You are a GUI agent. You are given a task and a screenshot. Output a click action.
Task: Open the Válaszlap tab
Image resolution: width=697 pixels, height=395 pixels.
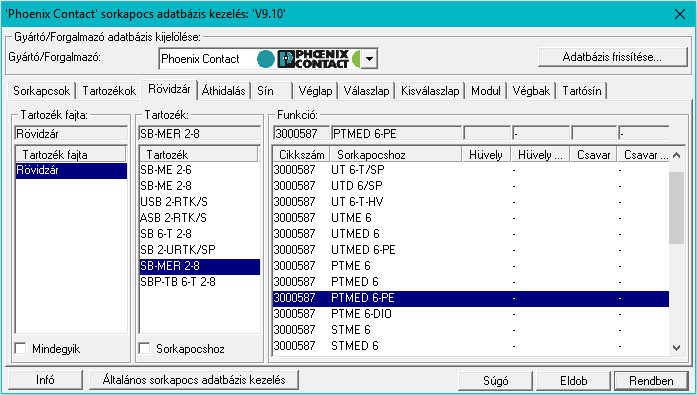click(x=366, y=91)
